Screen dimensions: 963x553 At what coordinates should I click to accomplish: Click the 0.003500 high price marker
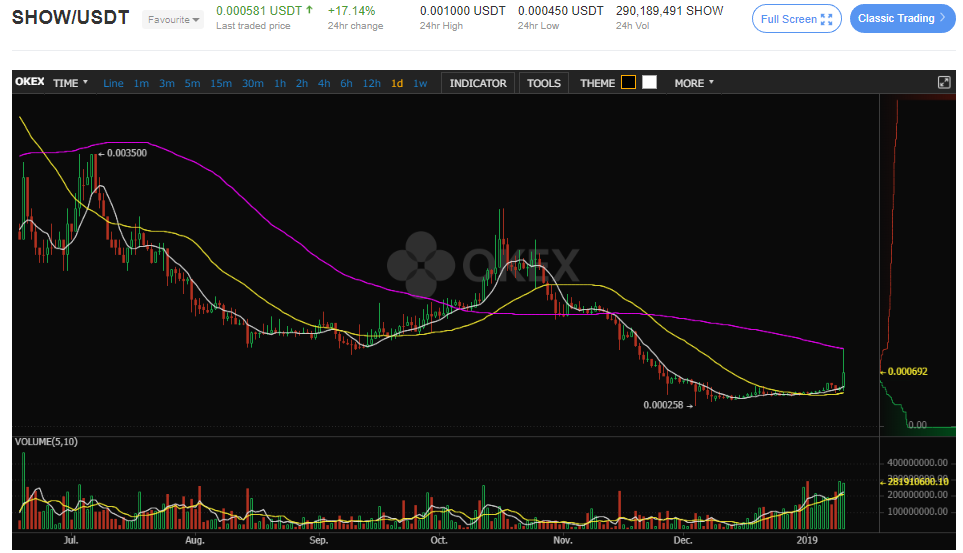pos(126,153)
